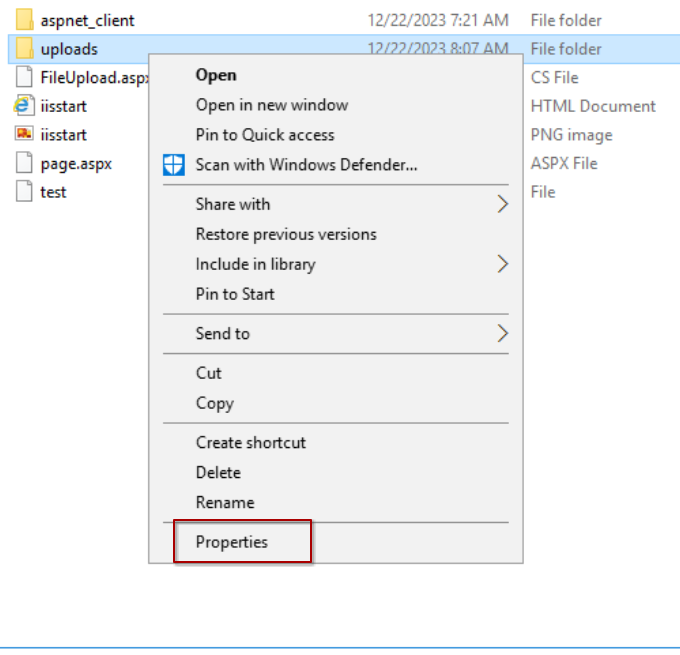Click the page.aspx file icon
The image size is (680, 655).
coord(25,164)
